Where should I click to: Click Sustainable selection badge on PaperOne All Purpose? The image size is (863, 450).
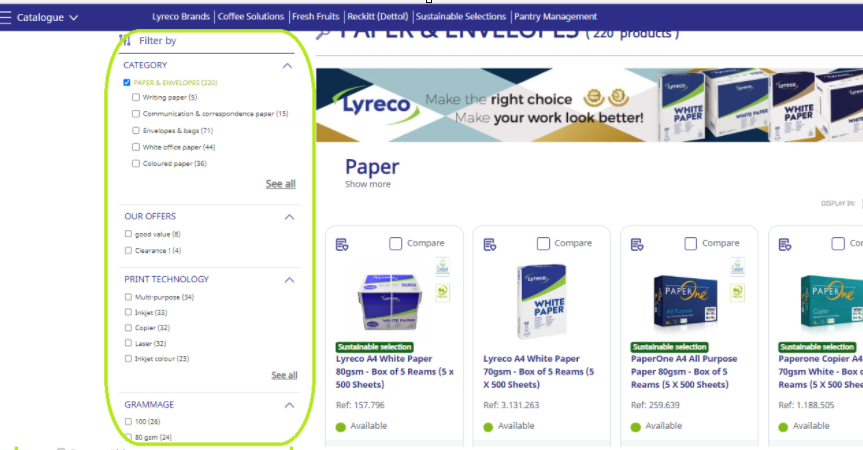pyautogui.click(x=669, y=347)
